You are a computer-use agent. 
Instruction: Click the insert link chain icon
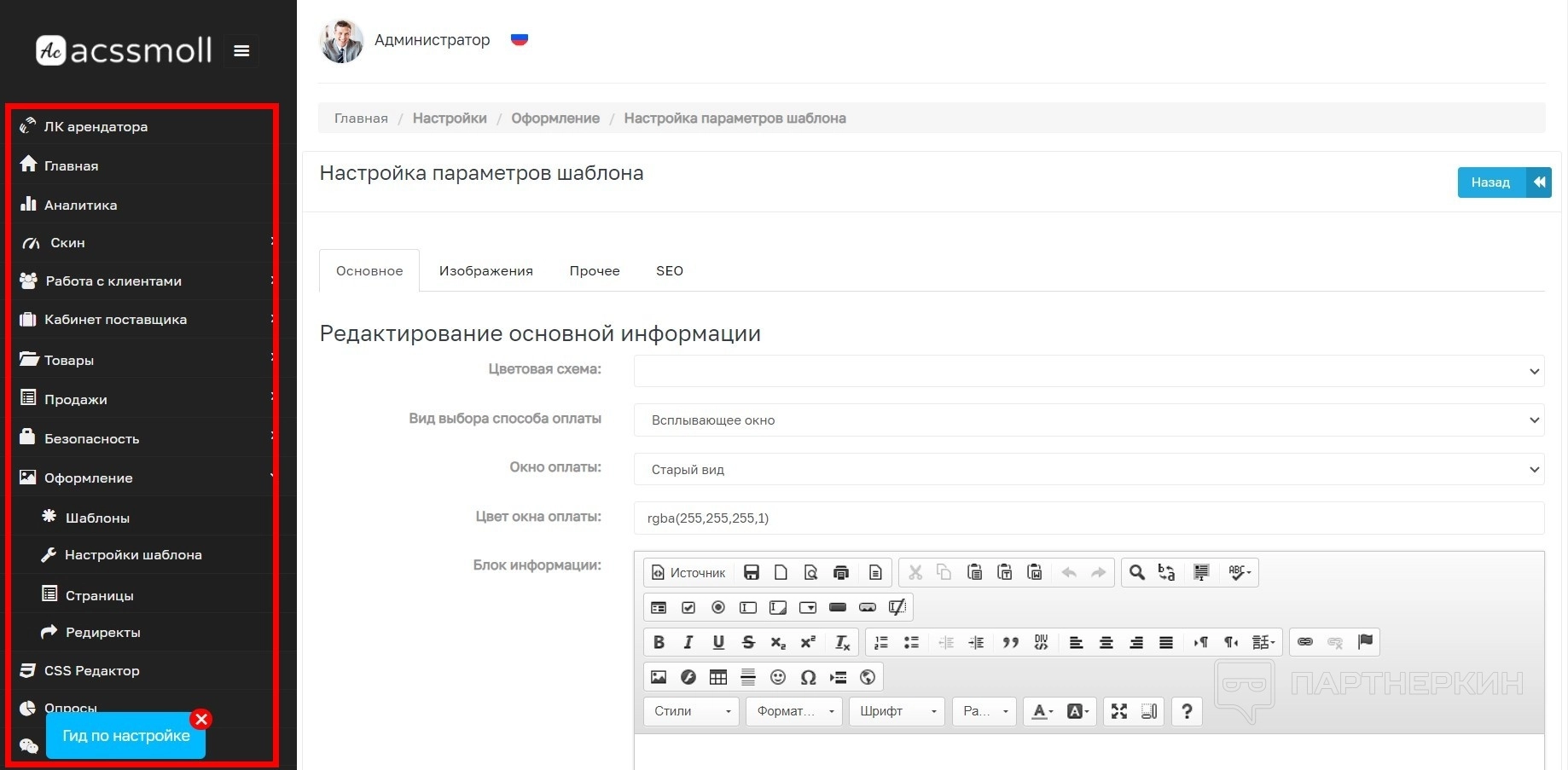pyautogui.click(x=1305, y=642)
